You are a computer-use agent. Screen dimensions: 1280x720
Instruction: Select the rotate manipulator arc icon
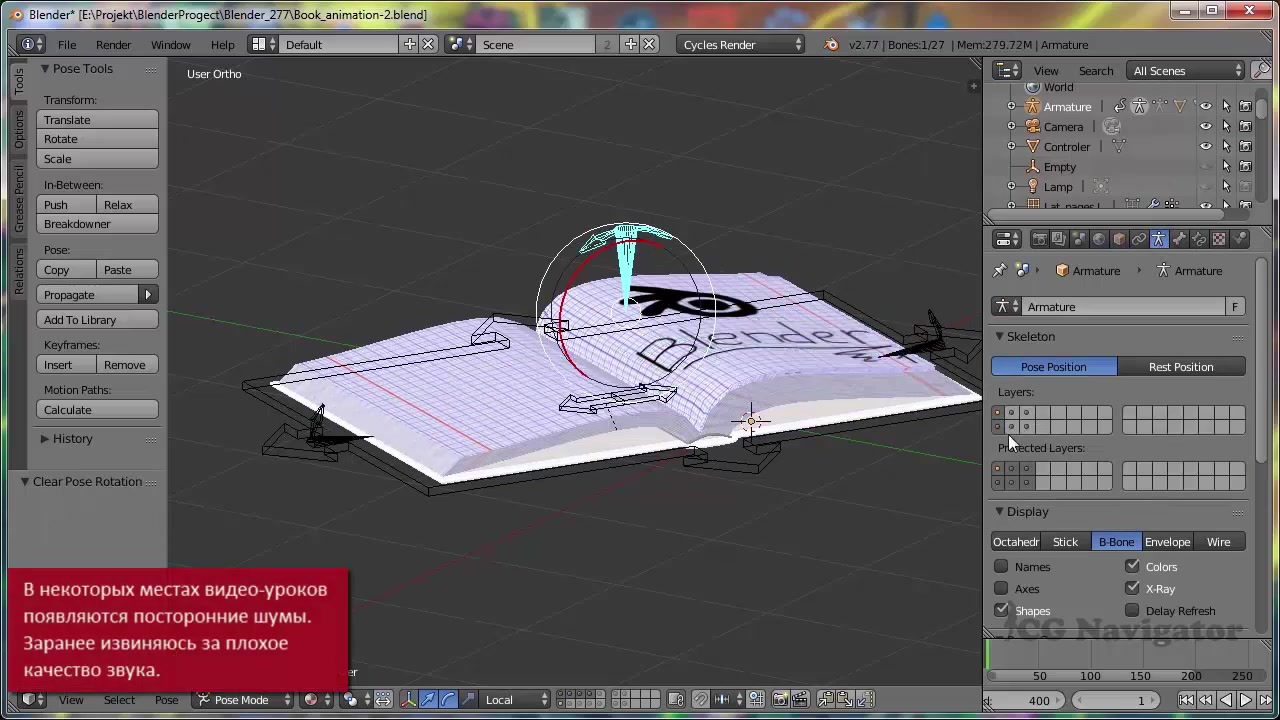[448, 699]
